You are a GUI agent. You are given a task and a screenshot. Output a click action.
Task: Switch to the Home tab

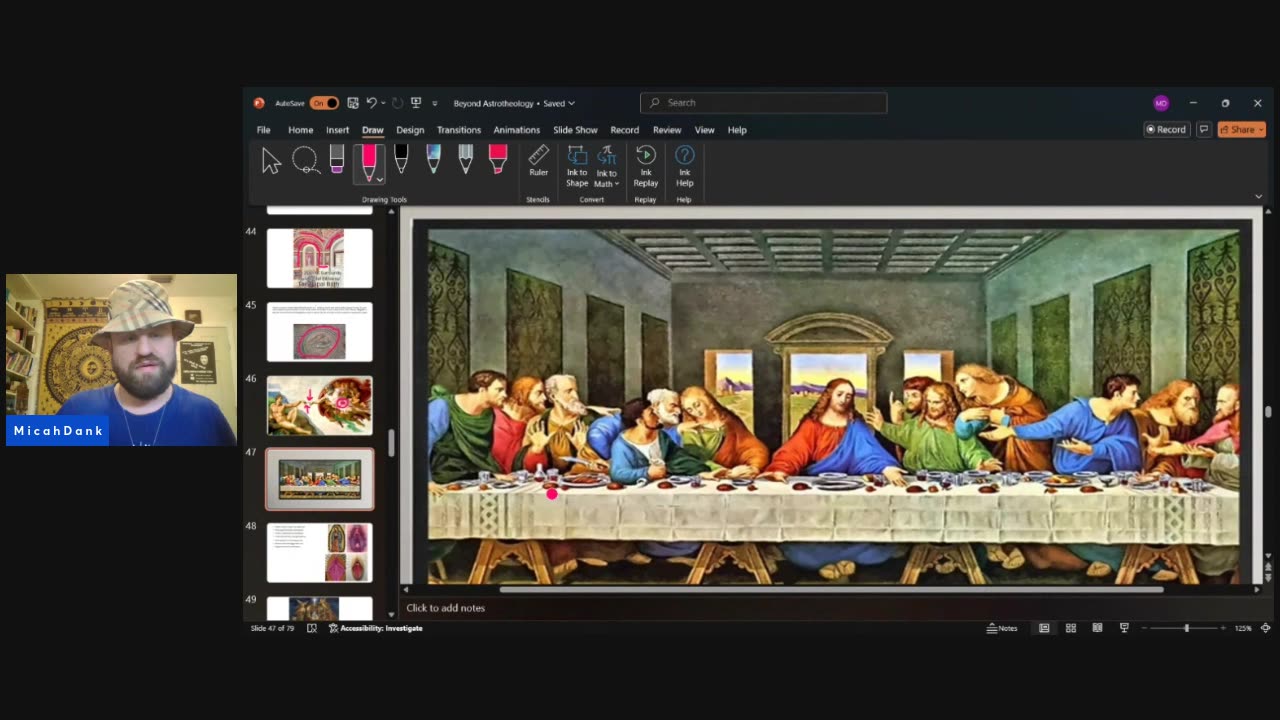pyautogui.click(x=300, y=130)
